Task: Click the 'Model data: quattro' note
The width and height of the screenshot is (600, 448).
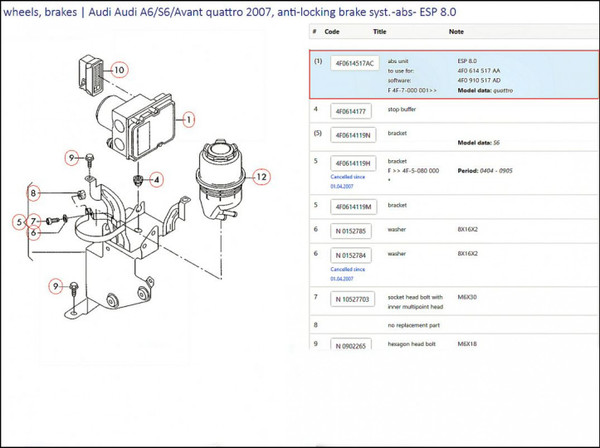Action: click(x=485, y=91)
